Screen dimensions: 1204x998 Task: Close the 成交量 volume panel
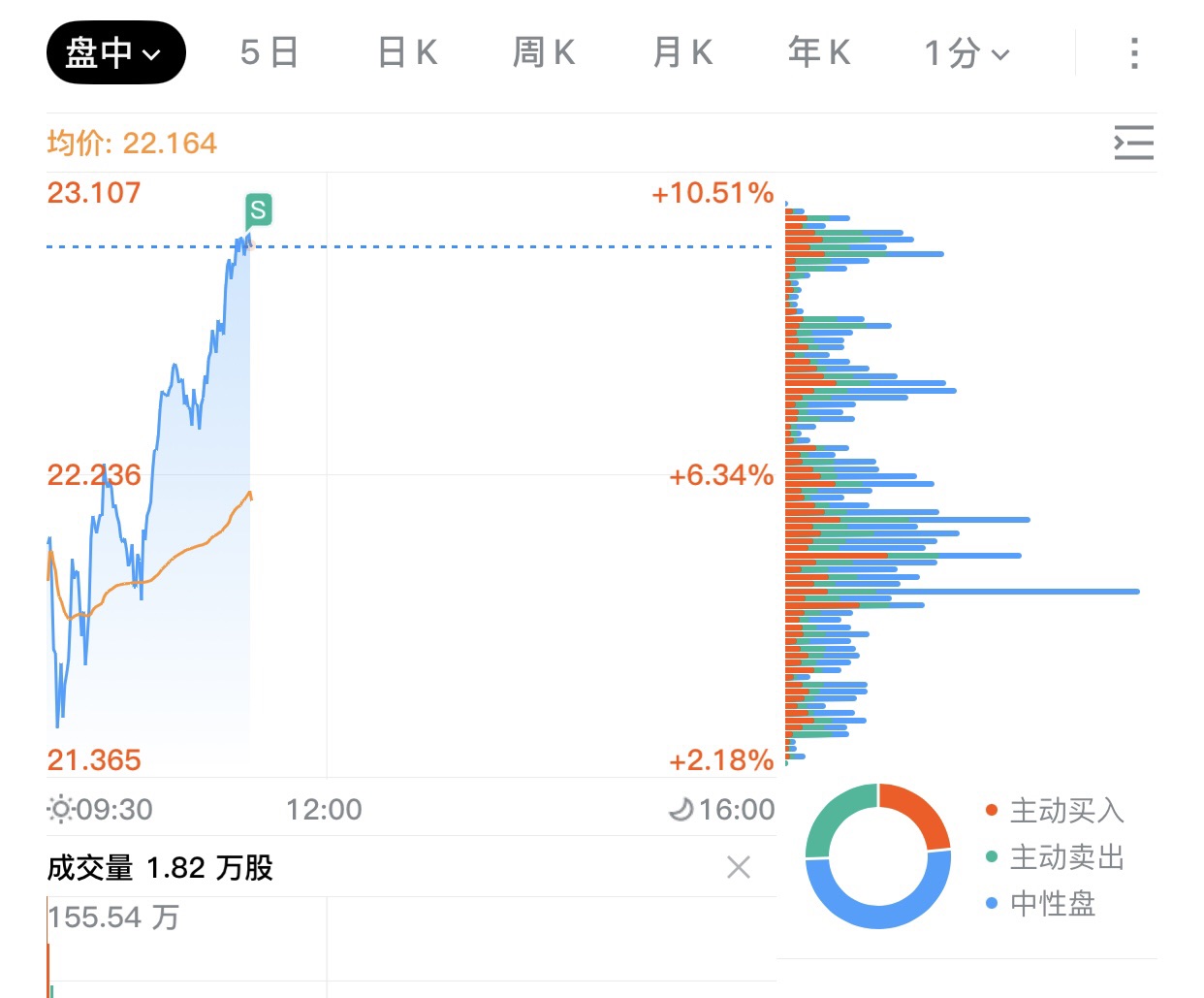[x=739, y=867]
